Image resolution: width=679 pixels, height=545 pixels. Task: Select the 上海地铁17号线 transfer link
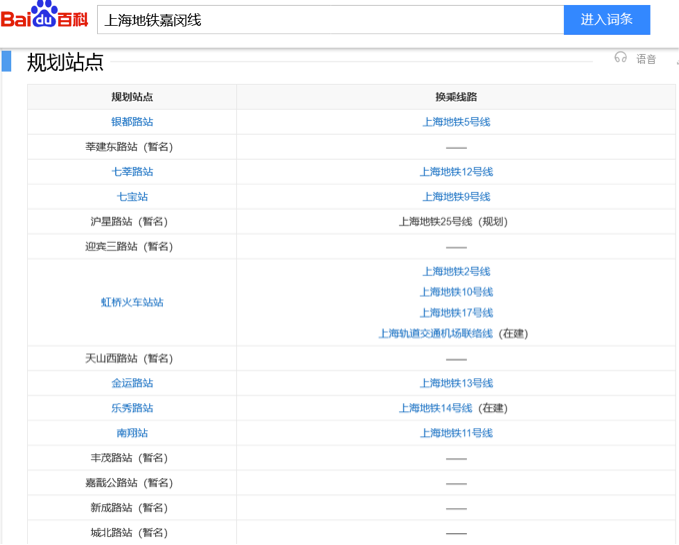pos(456,313)
